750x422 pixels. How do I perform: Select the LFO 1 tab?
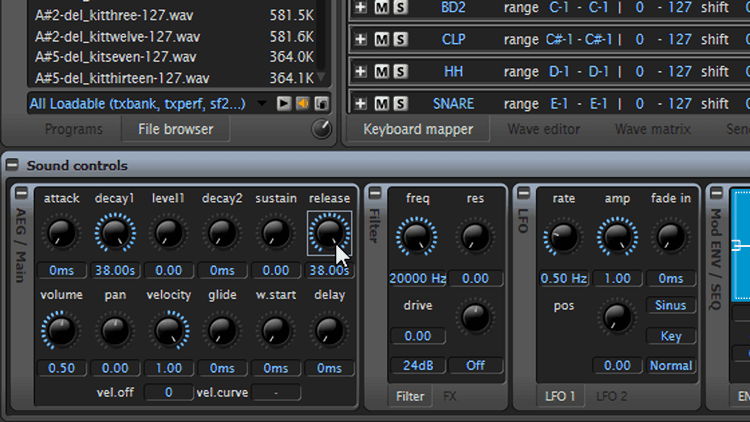560,396
